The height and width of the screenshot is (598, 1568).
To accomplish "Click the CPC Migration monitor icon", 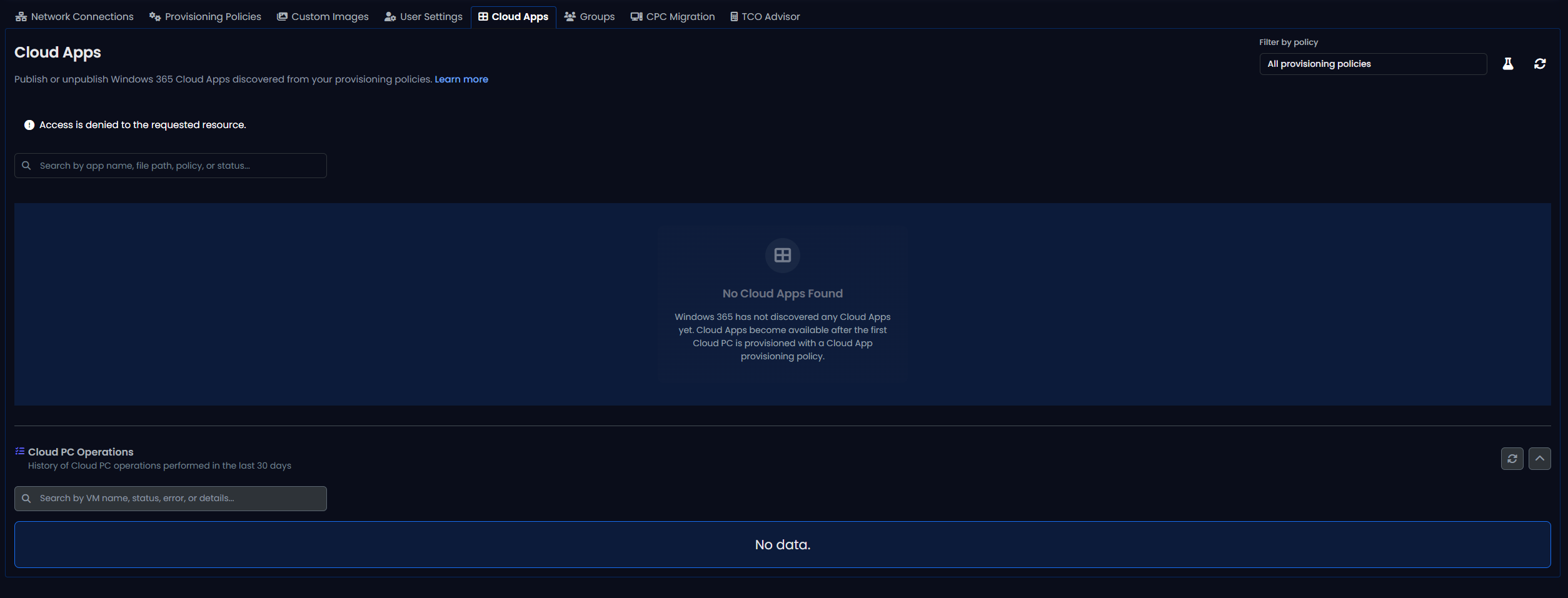I will pos(636,17).
